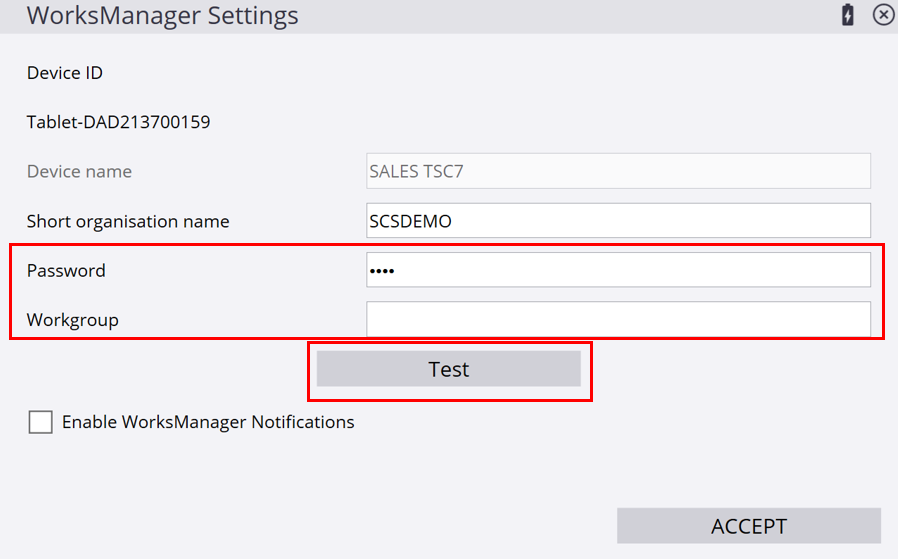Click the masked password dots
The width and height of the screenshot is (898, 559).
pyautogui.click(x=382, y=271)
